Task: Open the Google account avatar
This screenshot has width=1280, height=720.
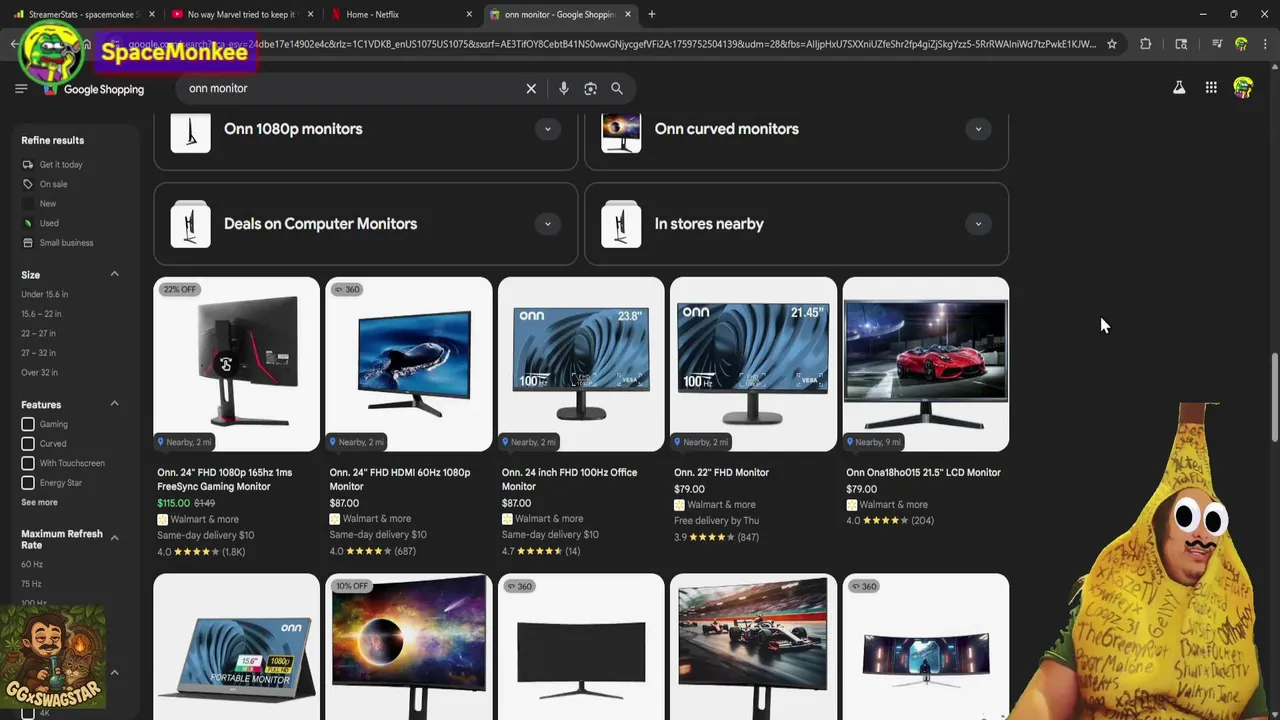Action: coord(1243,88)
